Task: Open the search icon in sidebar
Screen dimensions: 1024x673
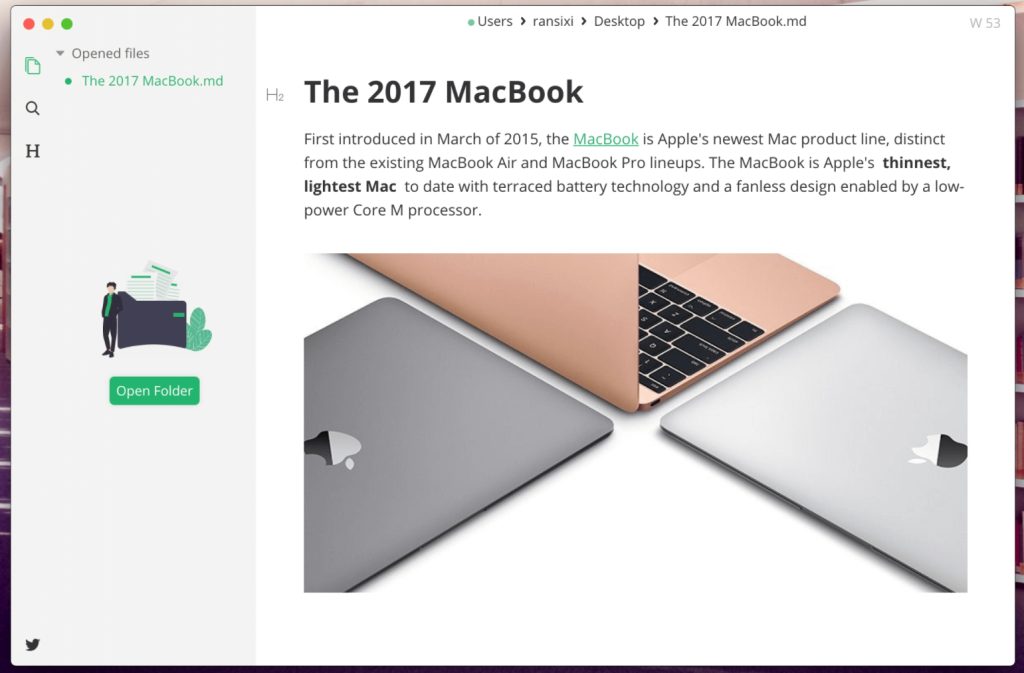Action: (x=33, y=108)
